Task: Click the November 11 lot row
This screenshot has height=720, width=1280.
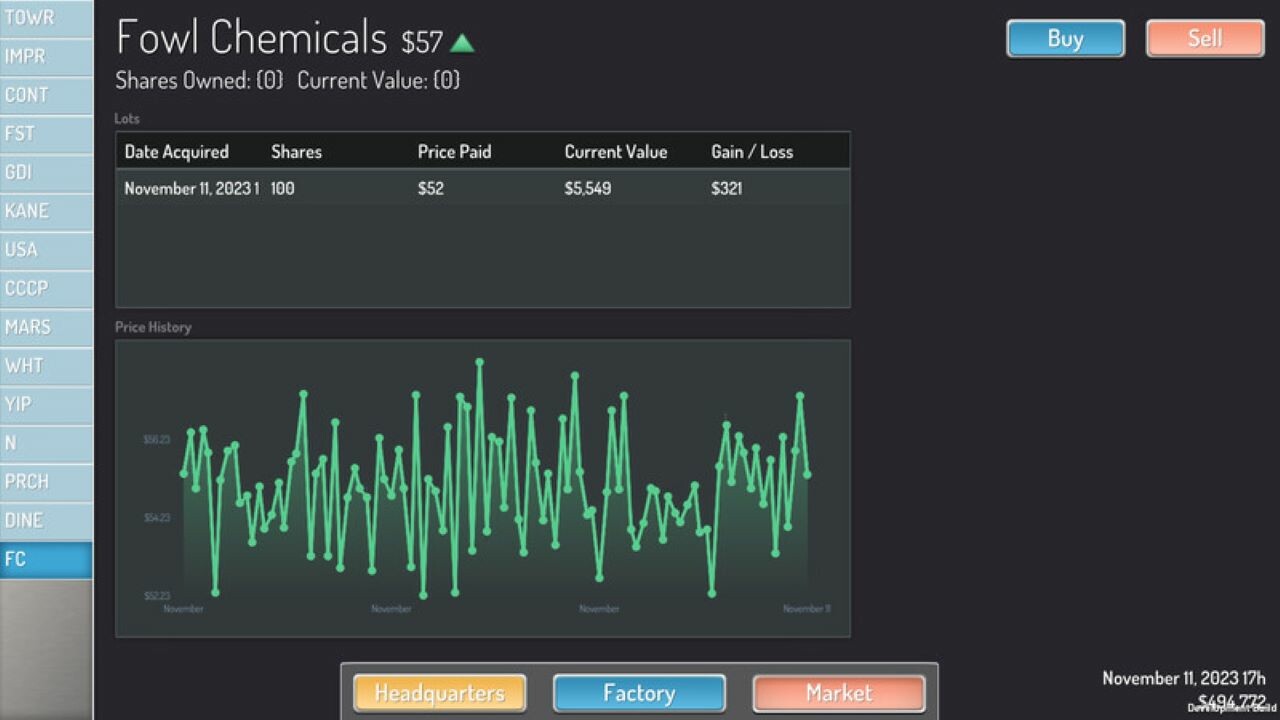Action: click(483, 188)
